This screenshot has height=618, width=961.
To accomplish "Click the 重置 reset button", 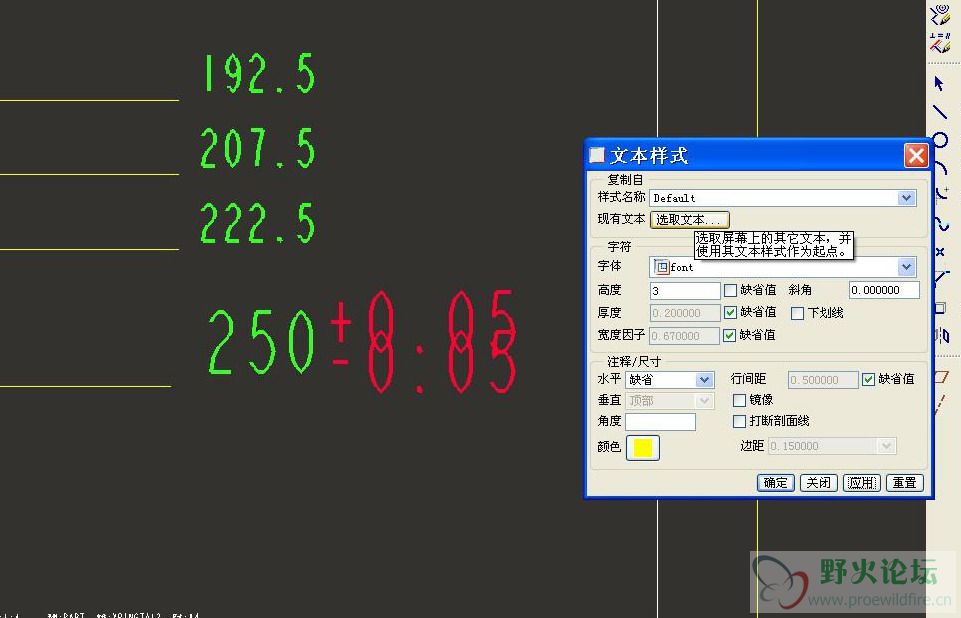I will 905,483.
